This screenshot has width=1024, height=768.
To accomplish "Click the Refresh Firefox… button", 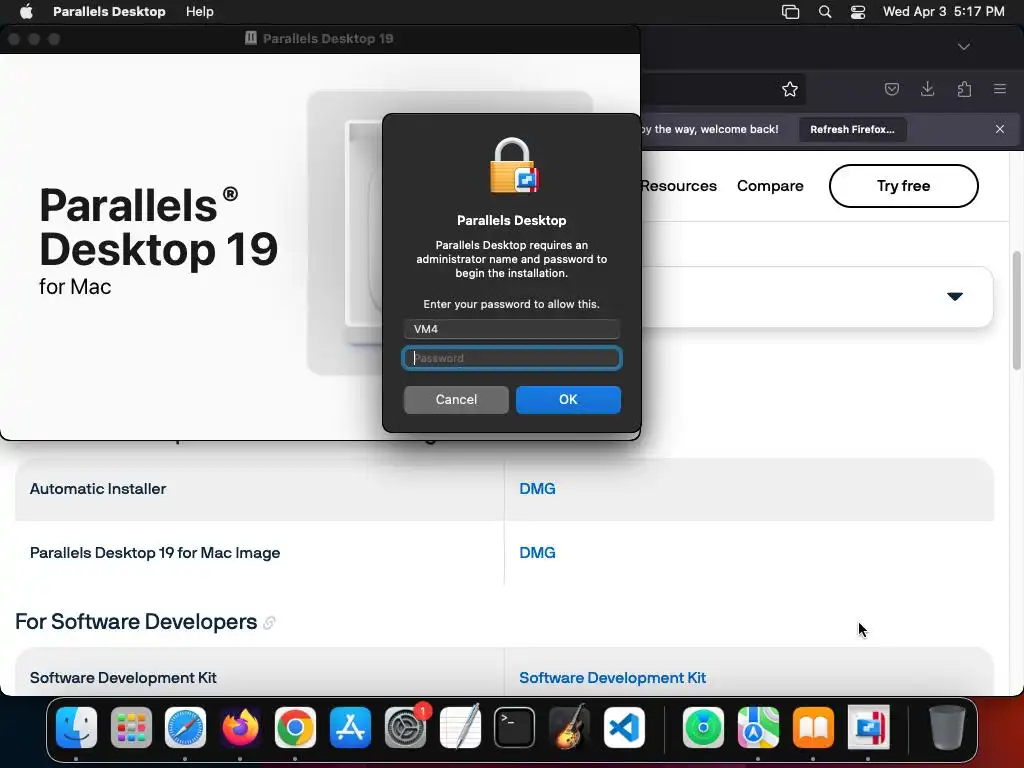I will coord(852,129).
